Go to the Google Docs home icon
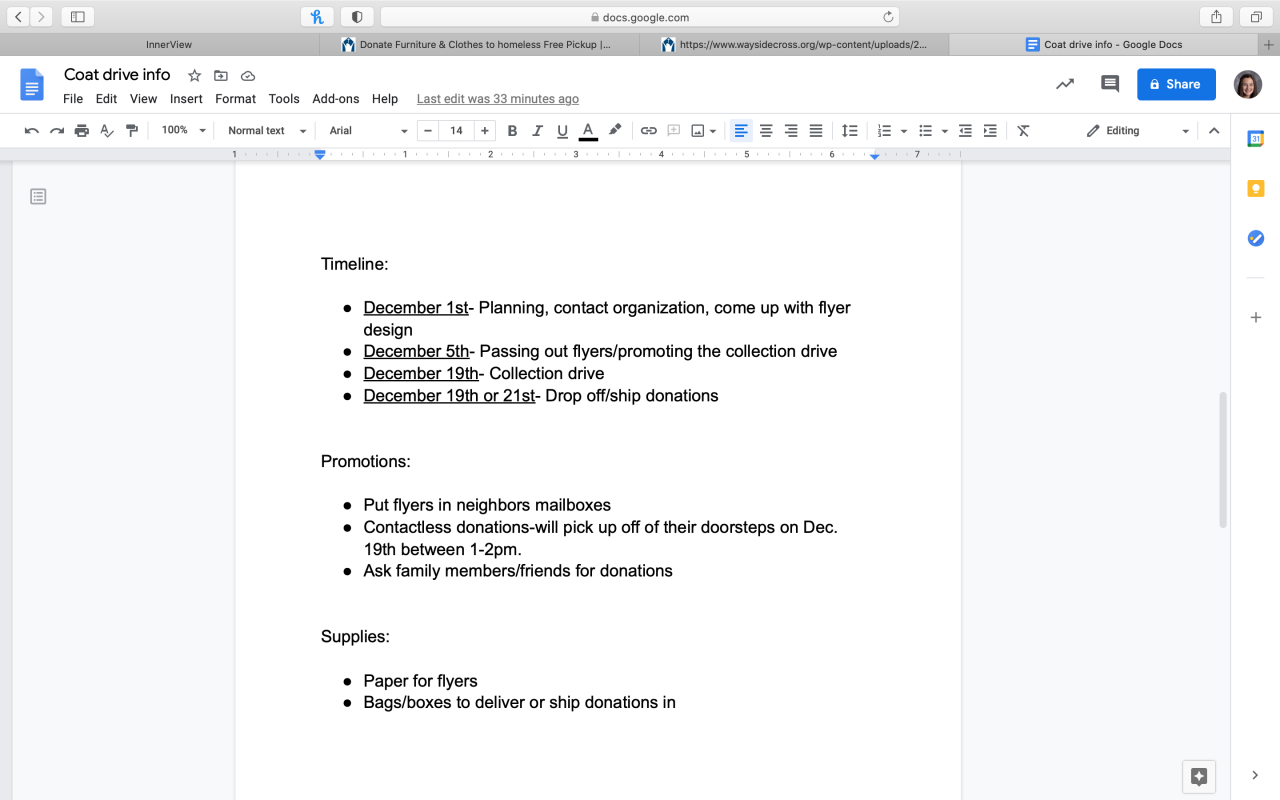The width and height of the screenshot is (1280, 800). coord(32,85)
